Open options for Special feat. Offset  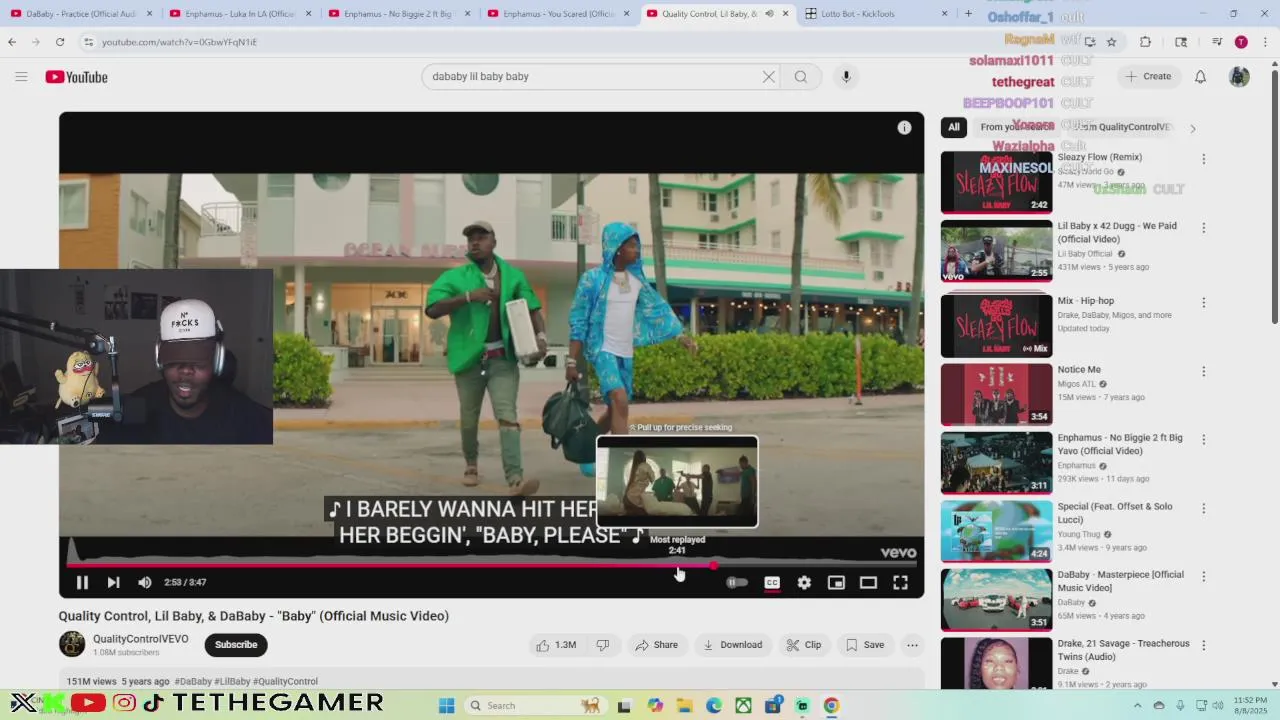(x=1203, y=509)
